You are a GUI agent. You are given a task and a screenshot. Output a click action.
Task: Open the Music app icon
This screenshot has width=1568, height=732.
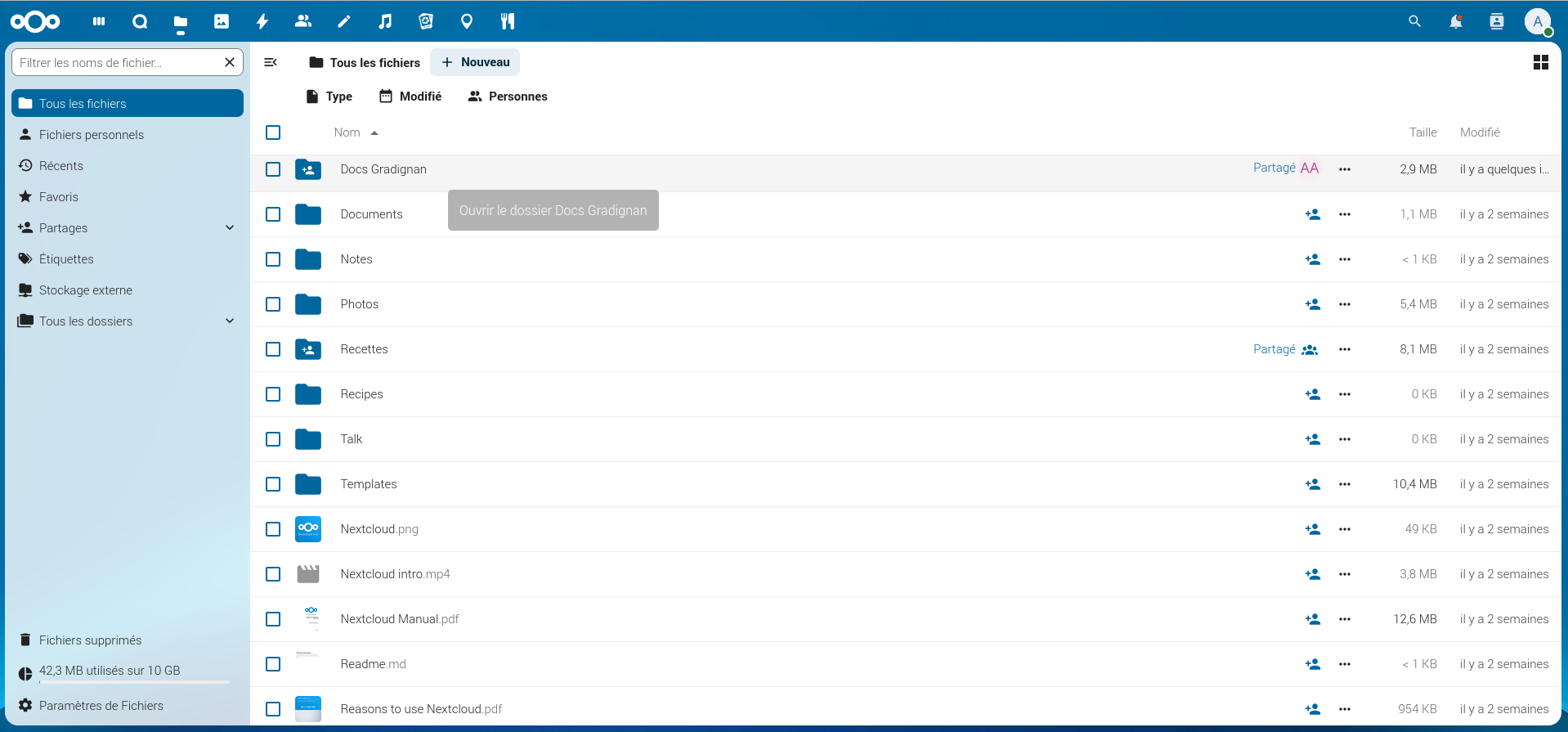385,21
